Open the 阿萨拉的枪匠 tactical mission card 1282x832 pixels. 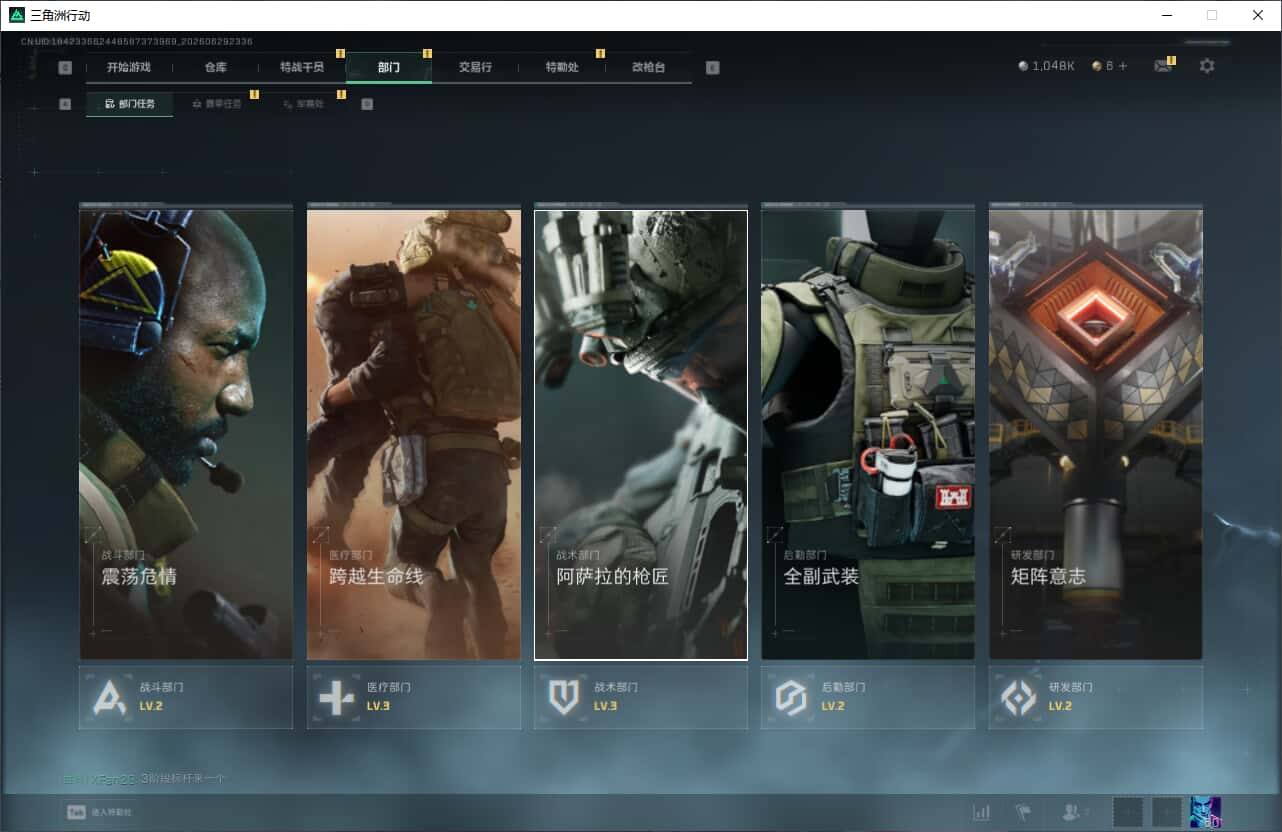point(641,434)
